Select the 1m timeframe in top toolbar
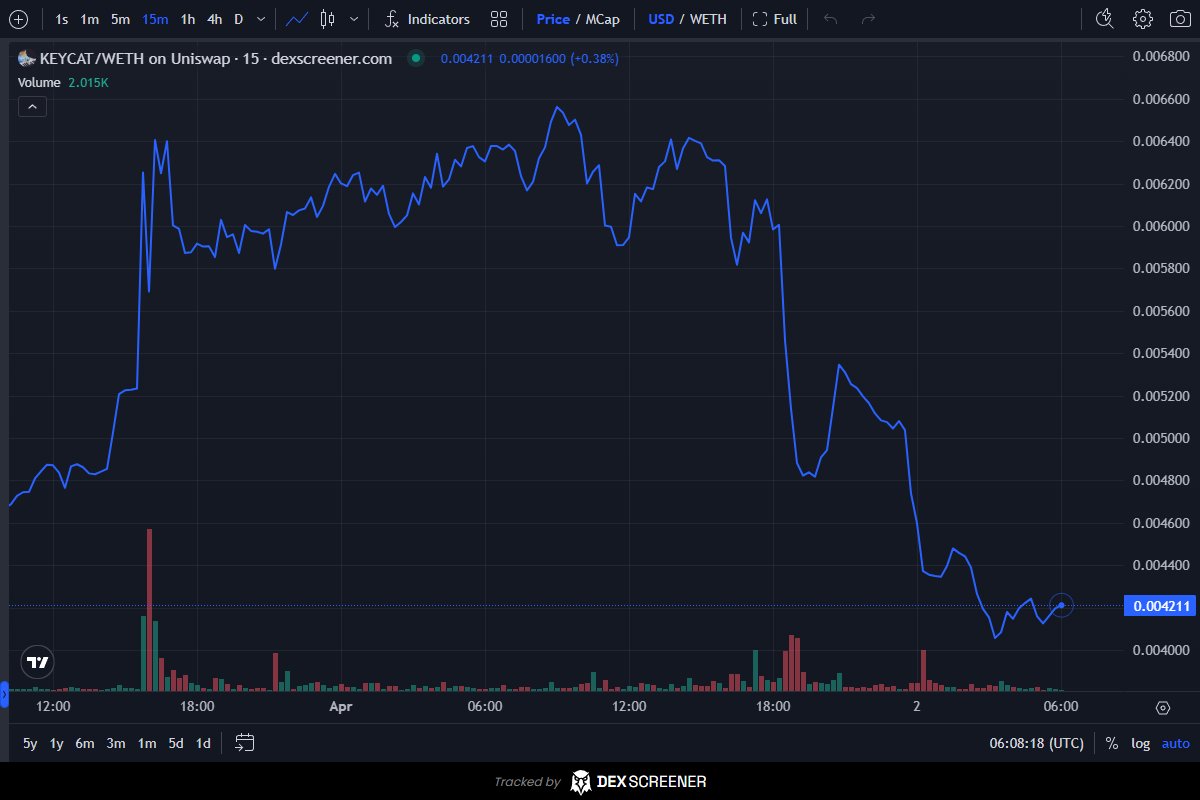Screen dimensions: 1200x800 point(90,19)
